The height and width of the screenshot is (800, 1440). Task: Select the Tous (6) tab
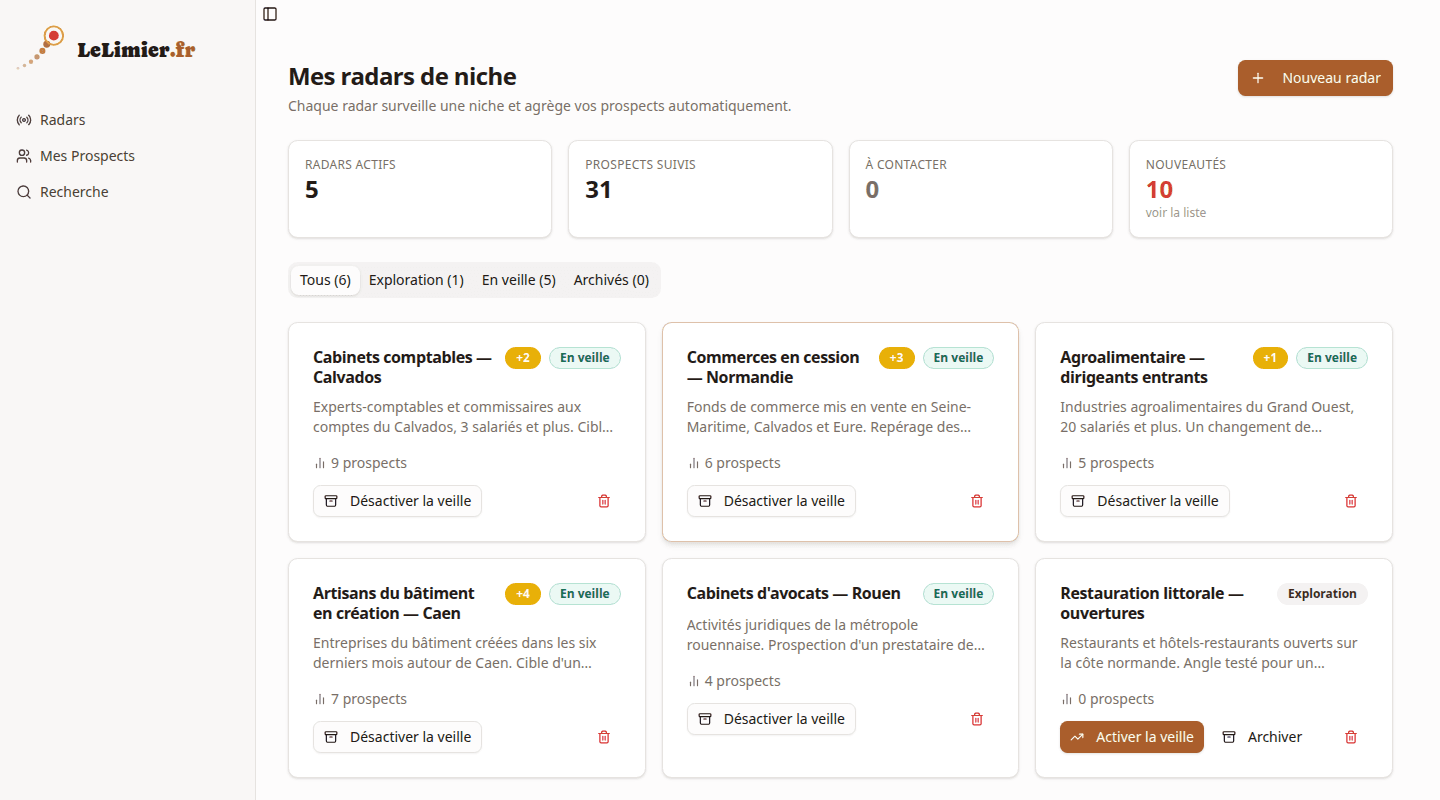click(x=325, y=280)
